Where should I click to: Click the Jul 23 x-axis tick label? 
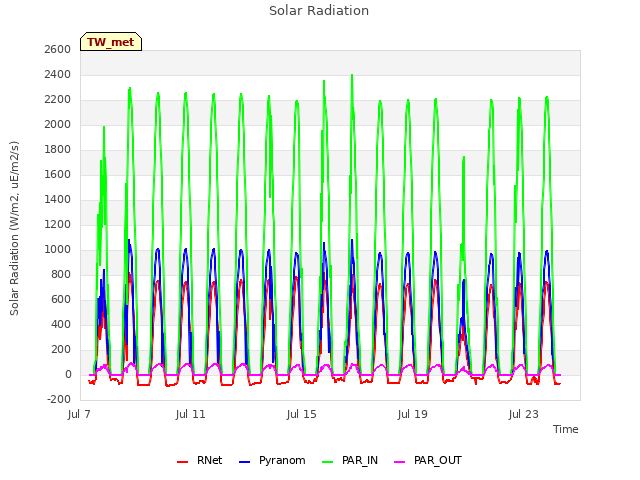pos(523,414)
